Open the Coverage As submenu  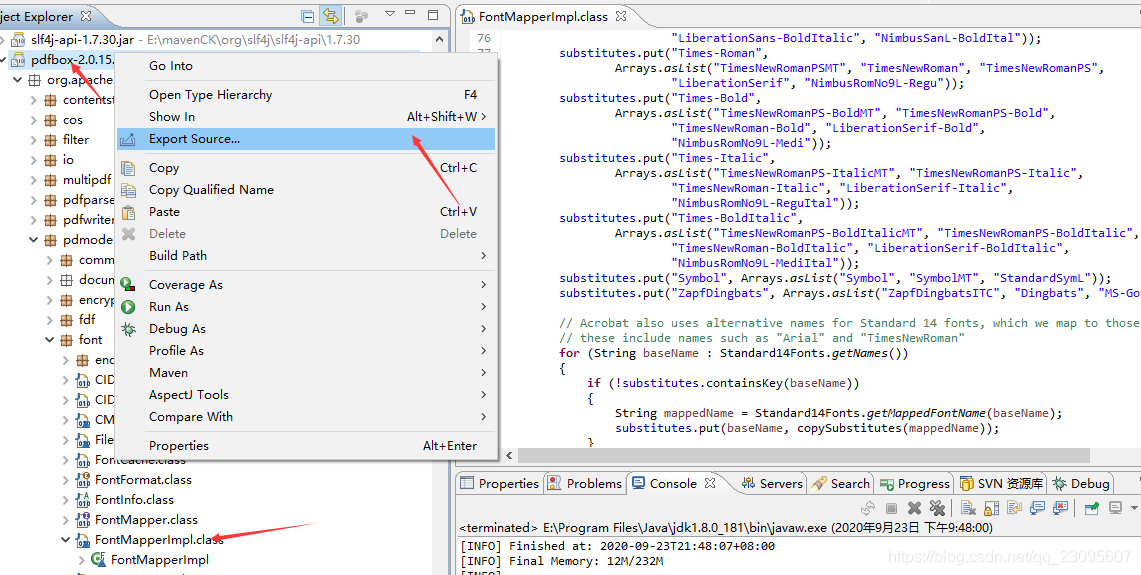point(306,285)
